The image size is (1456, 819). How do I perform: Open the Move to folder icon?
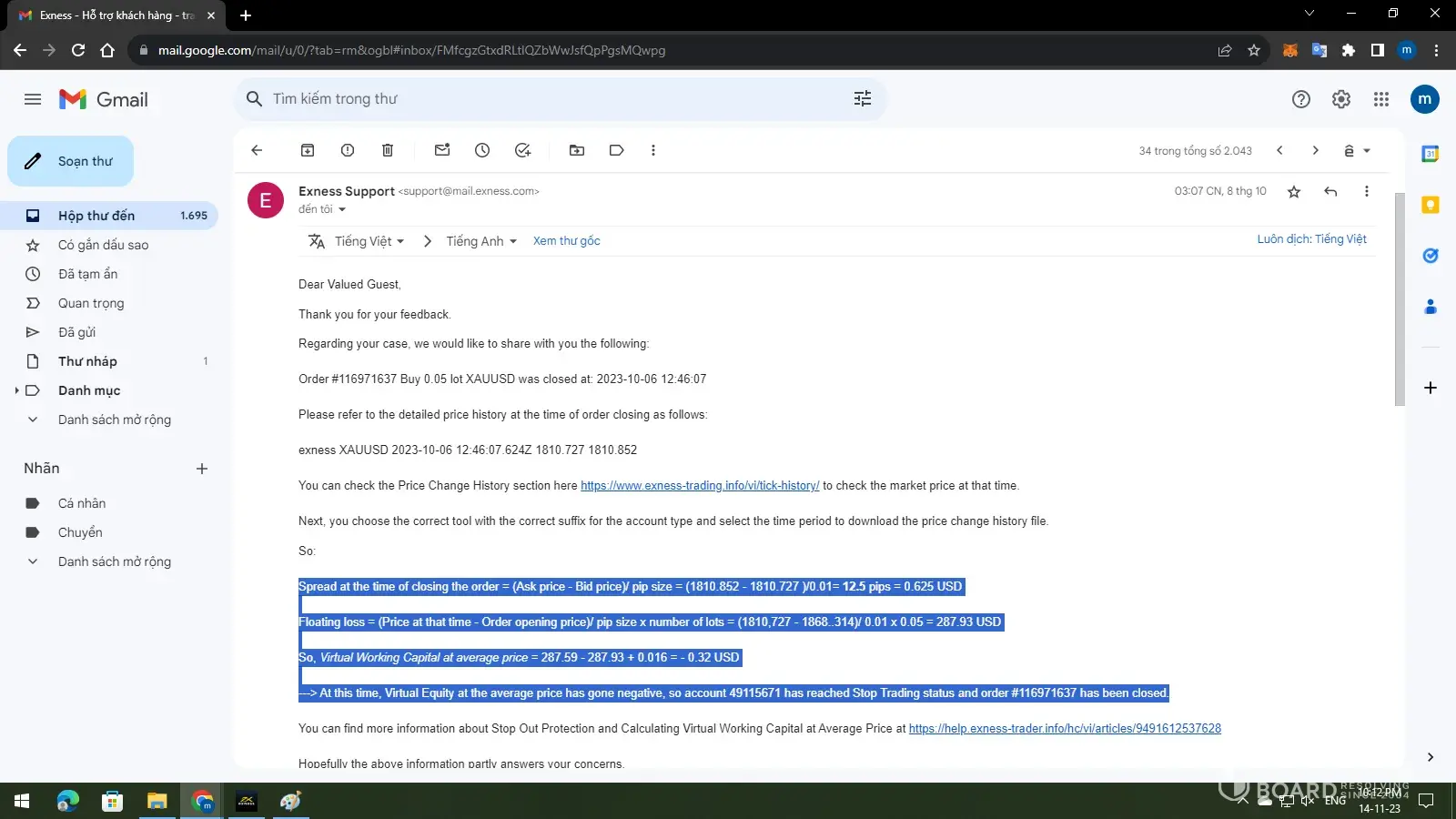pyautogui.click(x=577, y=150)
